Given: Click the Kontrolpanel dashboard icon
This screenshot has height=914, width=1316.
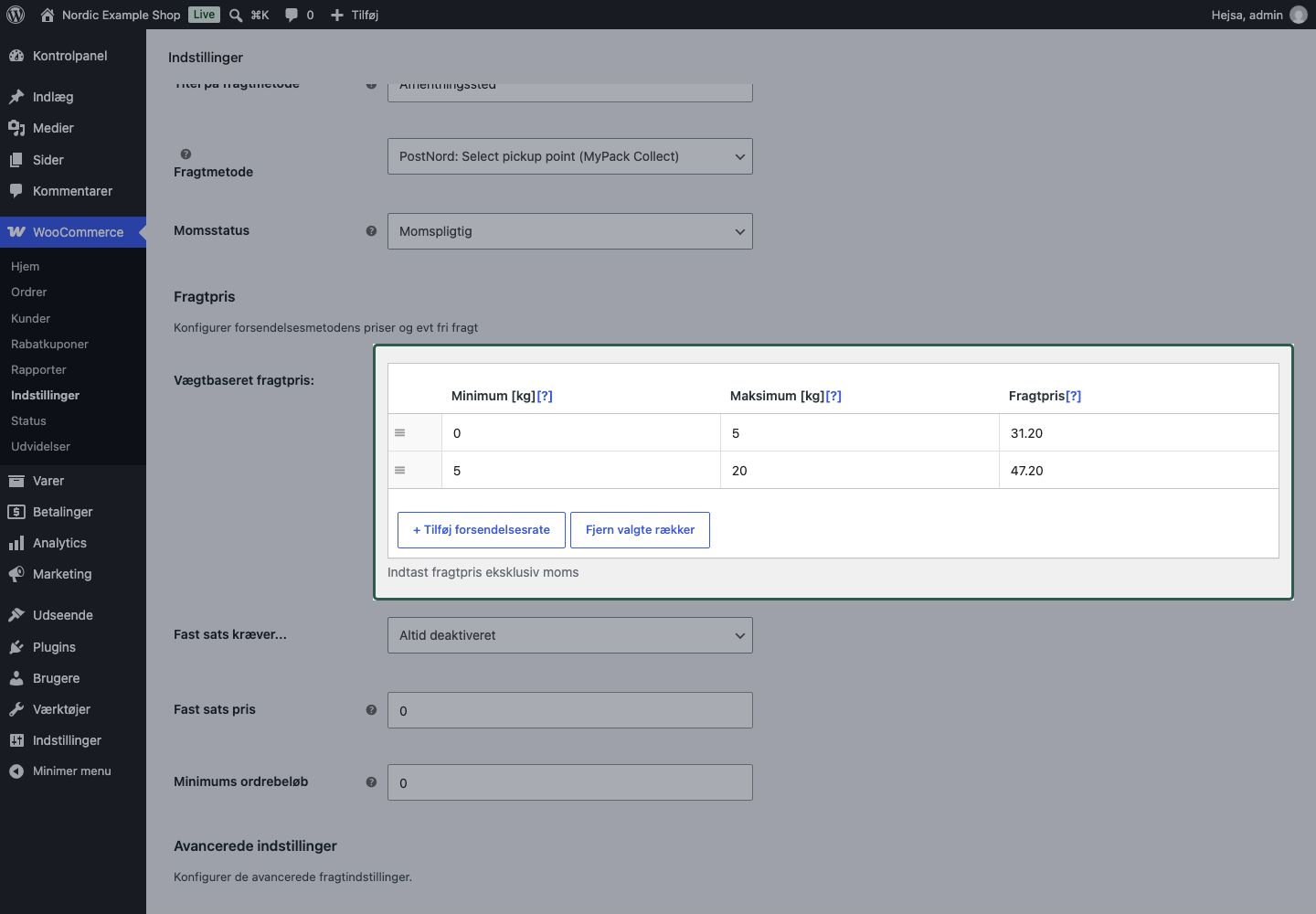Looking at the screenshot, I should [16, 56].
